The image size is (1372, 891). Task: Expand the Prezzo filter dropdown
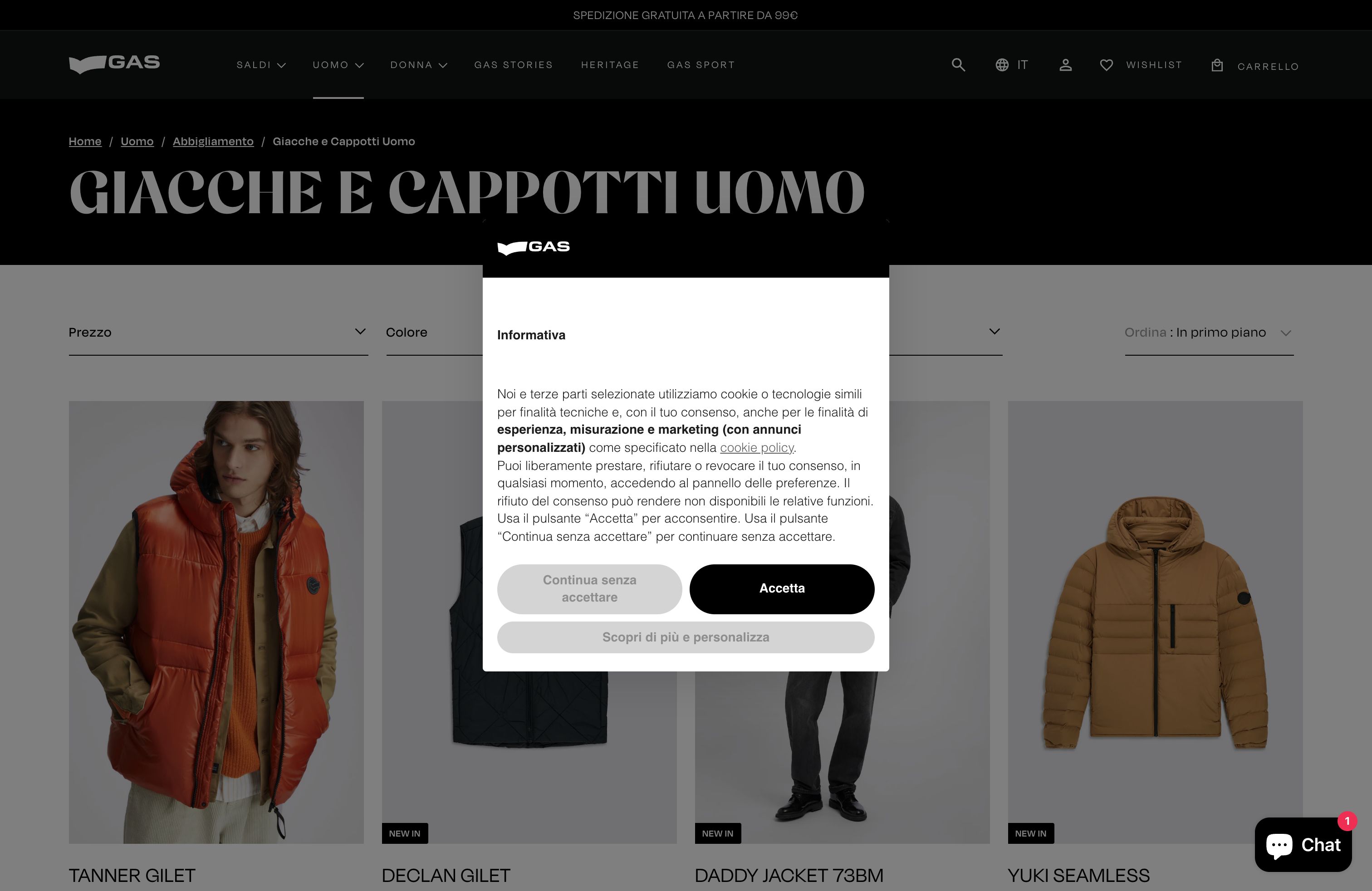(x=218, y=333)
